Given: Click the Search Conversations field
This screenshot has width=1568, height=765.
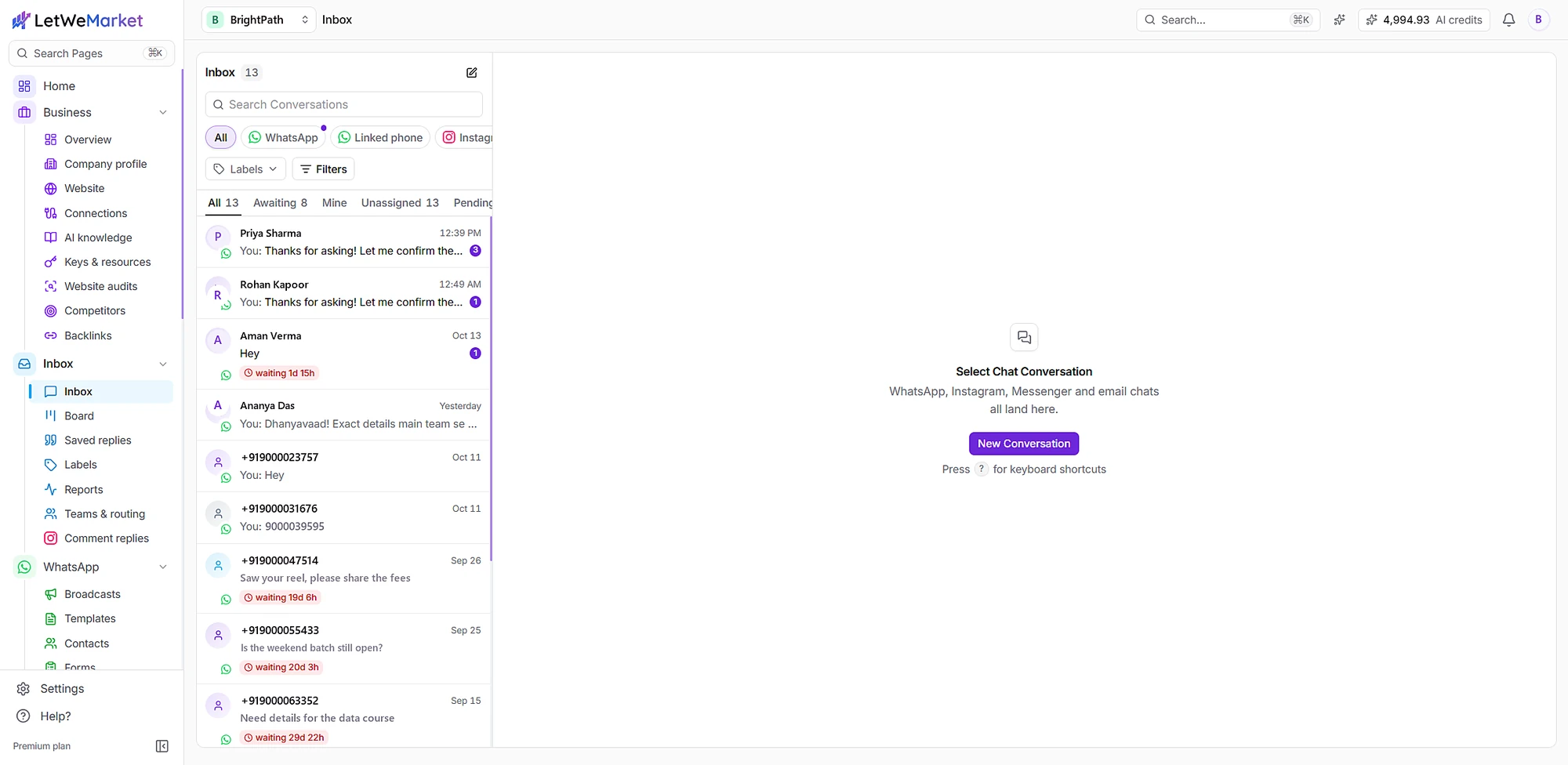Looking at the screenshot, I should (x=344, y=104).
